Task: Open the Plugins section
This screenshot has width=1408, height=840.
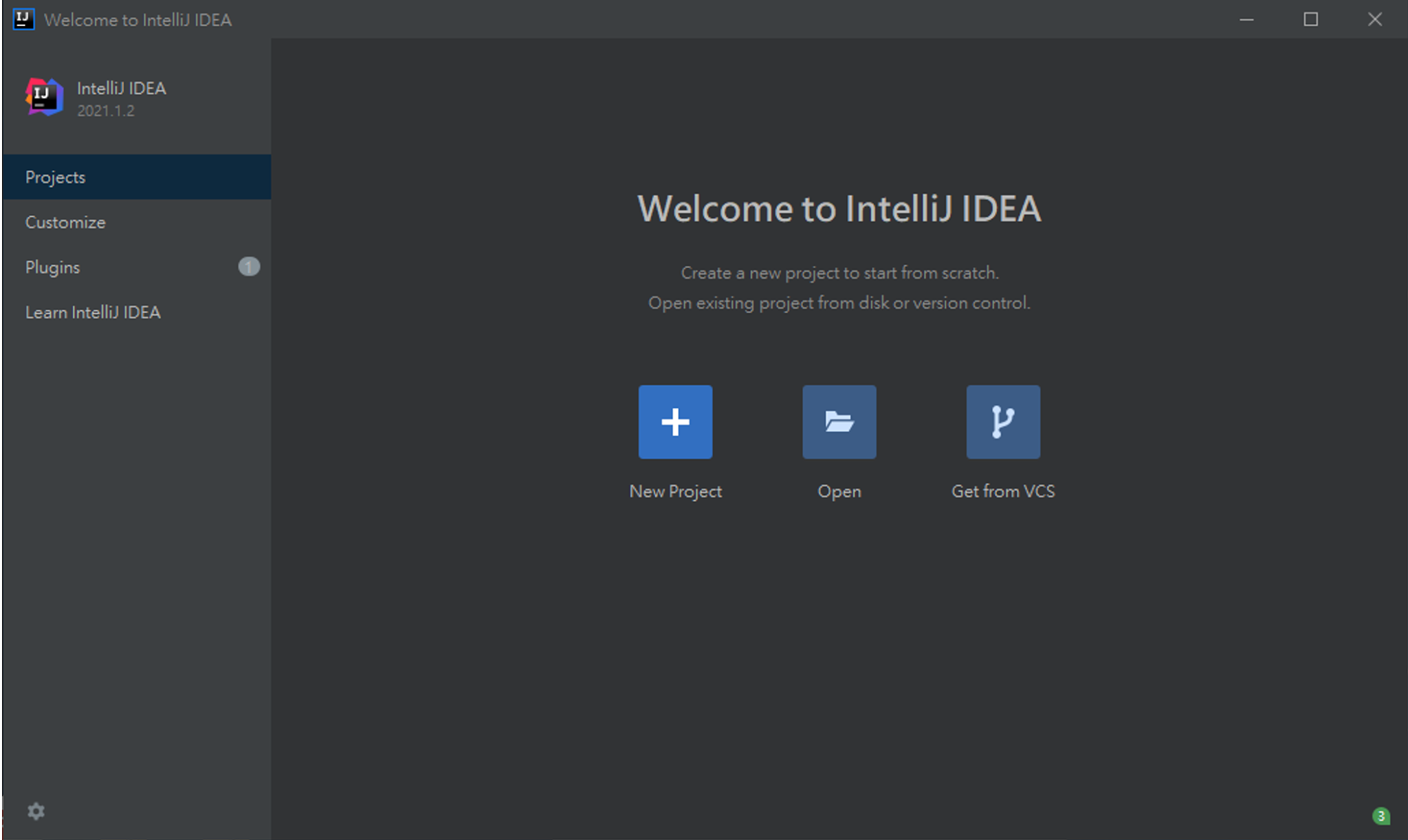Action: pyautogui.click(x=52, y=267)
